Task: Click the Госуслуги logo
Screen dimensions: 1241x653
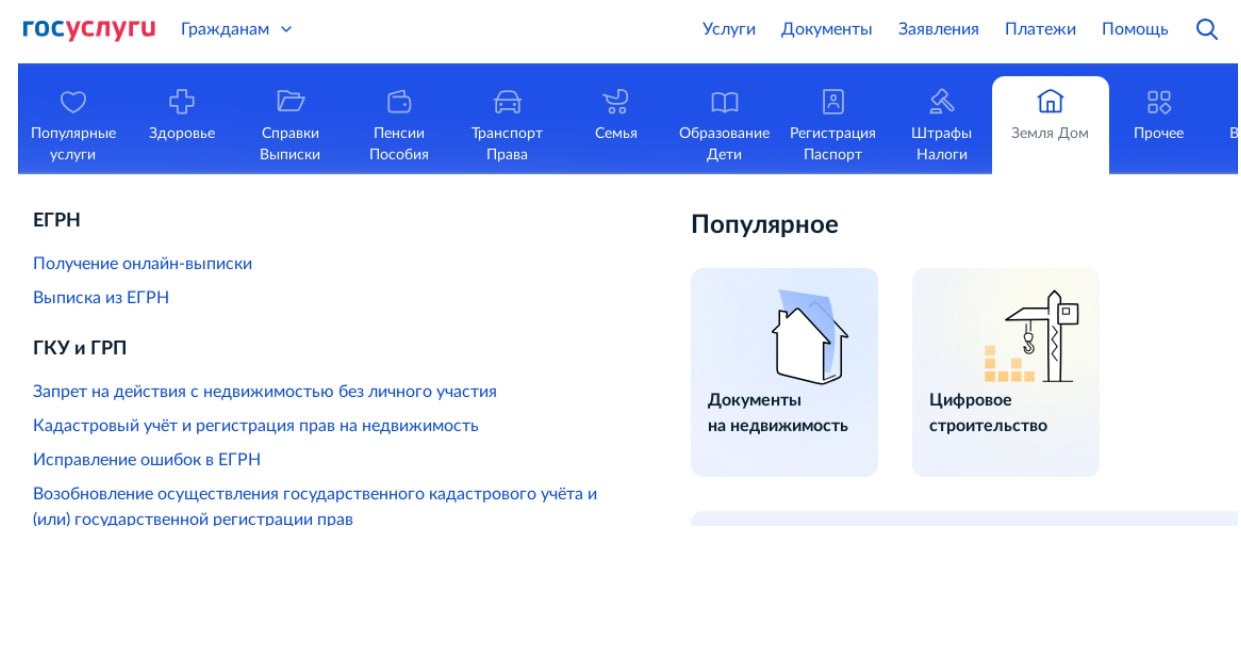Action: tap(89, 29)
